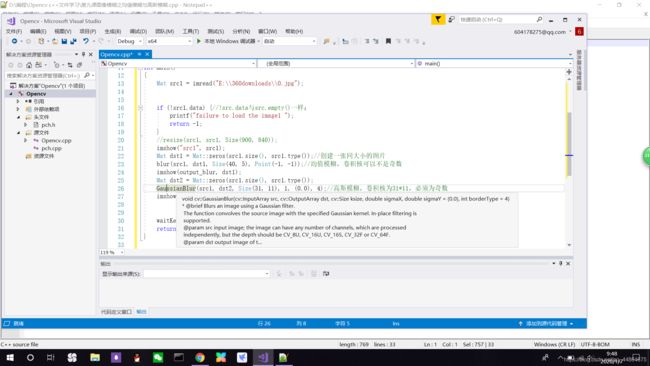This screenshot has width=650, height=366.
Task: Expand the Opencv.cpp file node
Action: tap(26, 141)
